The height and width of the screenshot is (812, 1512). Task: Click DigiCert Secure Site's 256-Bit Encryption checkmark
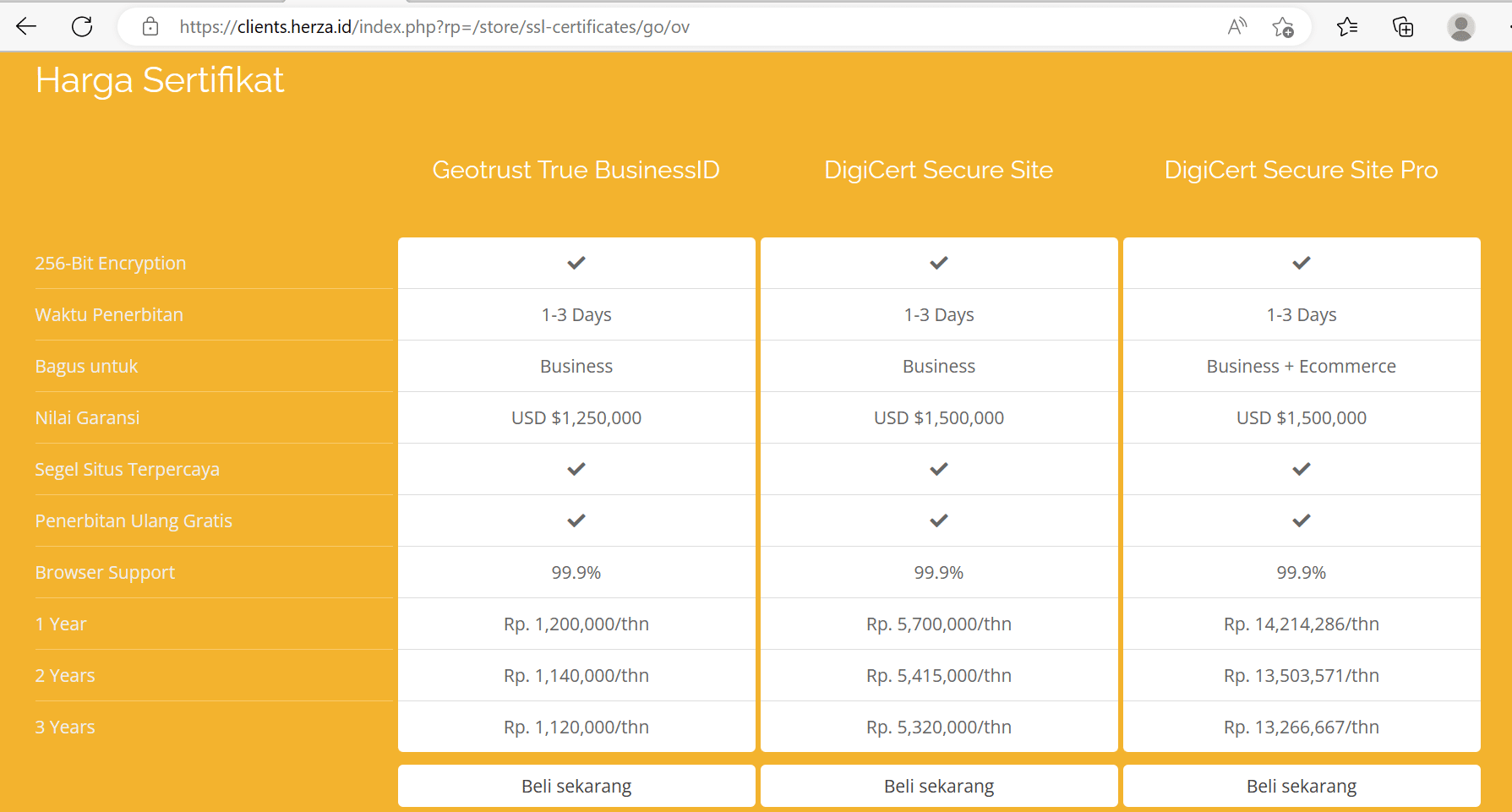[x=939, y=263]
